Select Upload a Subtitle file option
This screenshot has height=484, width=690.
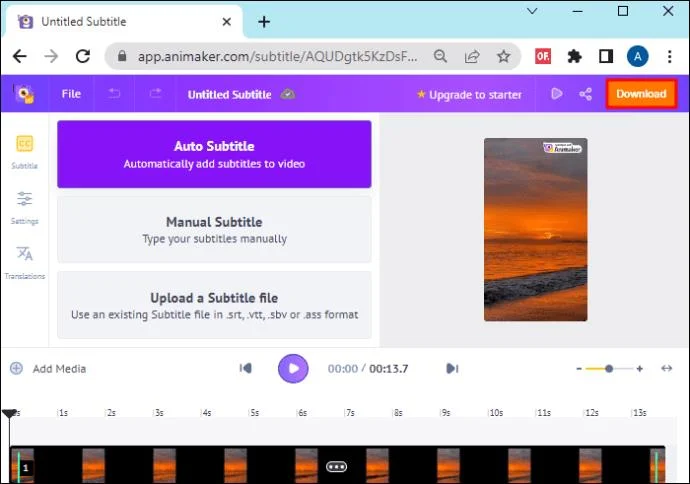click(x=214, y=305)
